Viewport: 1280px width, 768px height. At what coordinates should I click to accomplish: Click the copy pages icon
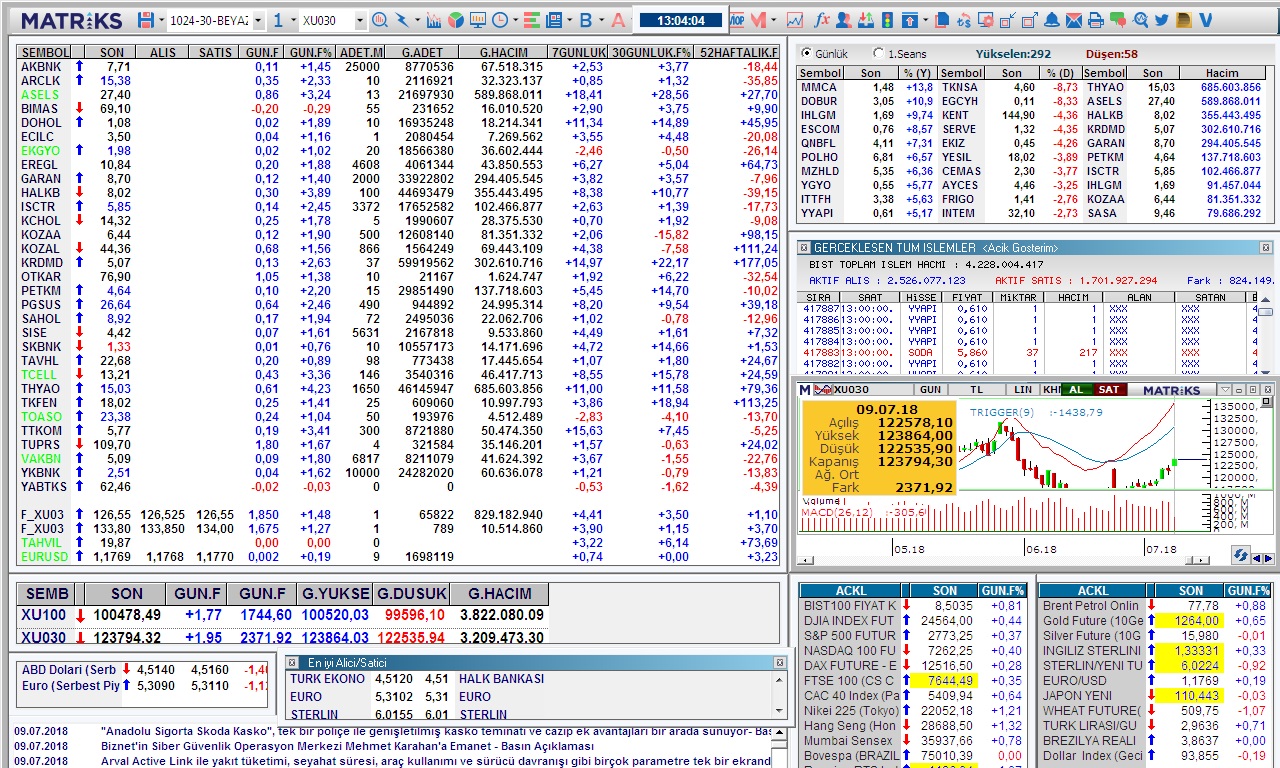[943, 20]
